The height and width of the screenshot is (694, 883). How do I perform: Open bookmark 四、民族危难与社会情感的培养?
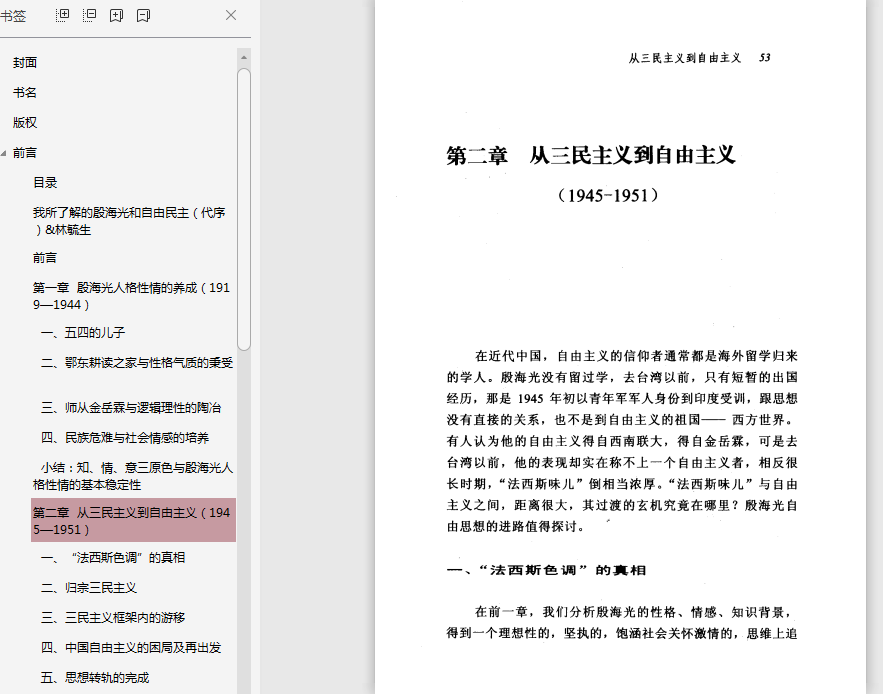pyautogui.click(x=124, y=438)
